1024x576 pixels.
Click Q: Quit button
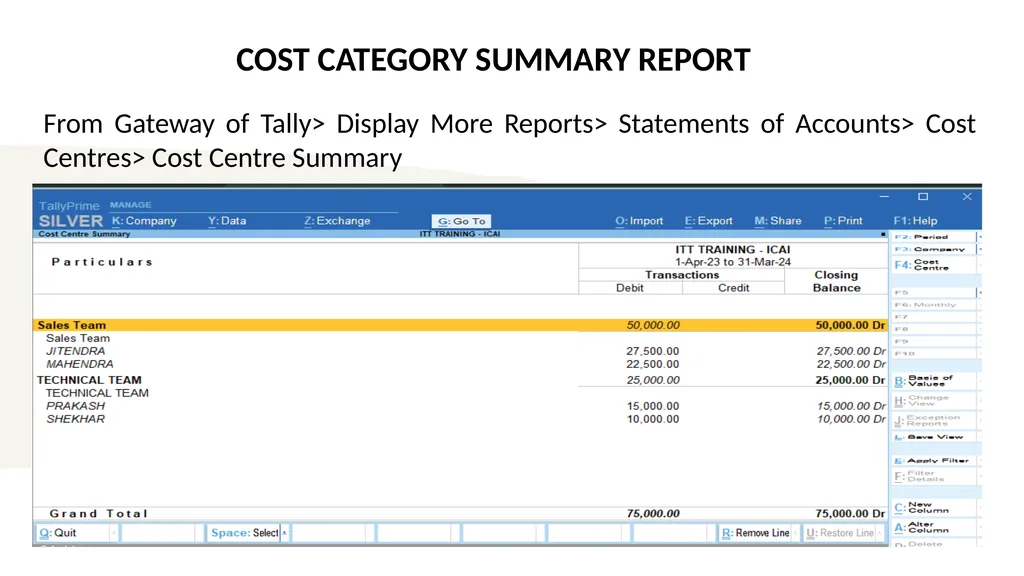click(x=76, y=533)
